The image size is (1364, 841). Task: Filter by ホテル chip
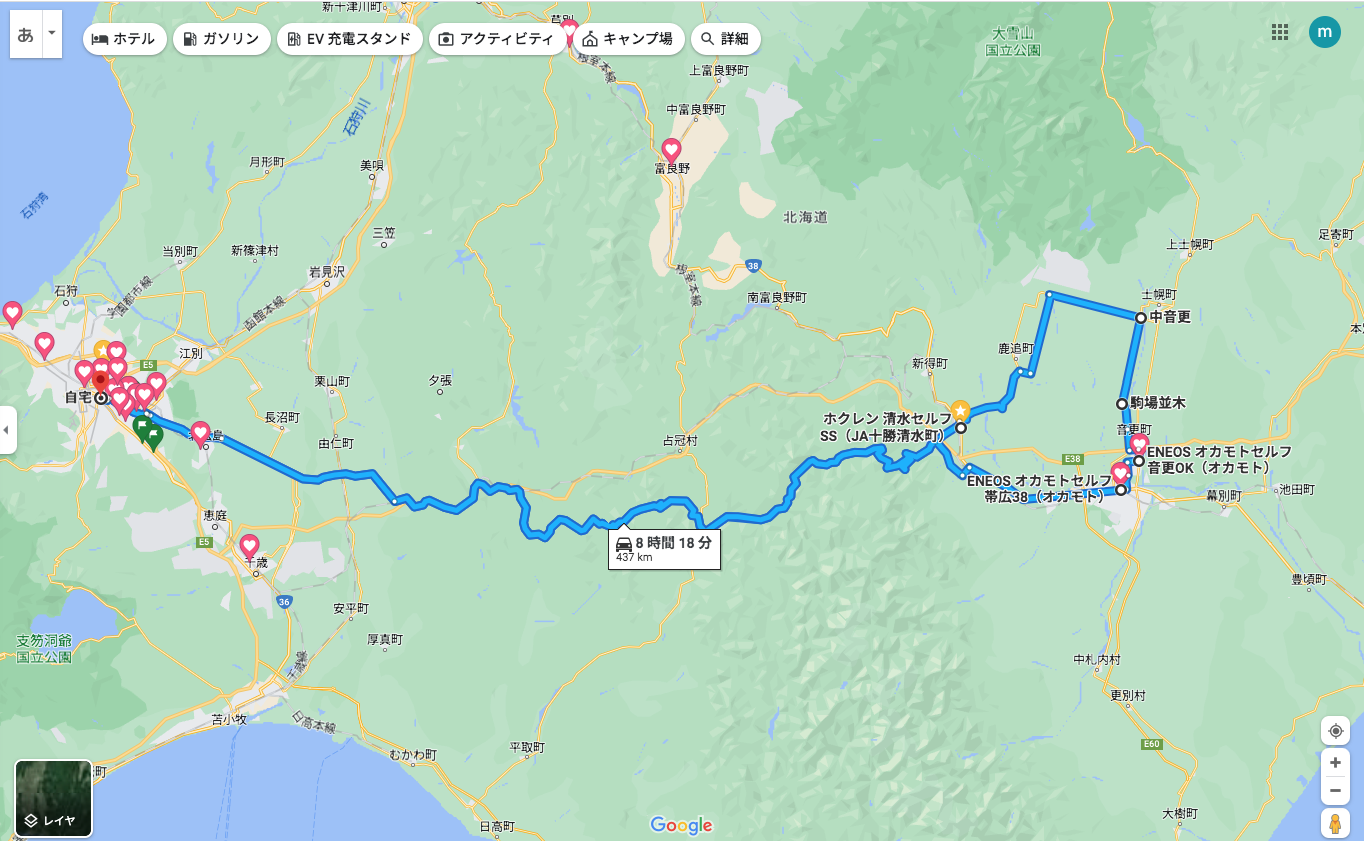pos(124,39)
